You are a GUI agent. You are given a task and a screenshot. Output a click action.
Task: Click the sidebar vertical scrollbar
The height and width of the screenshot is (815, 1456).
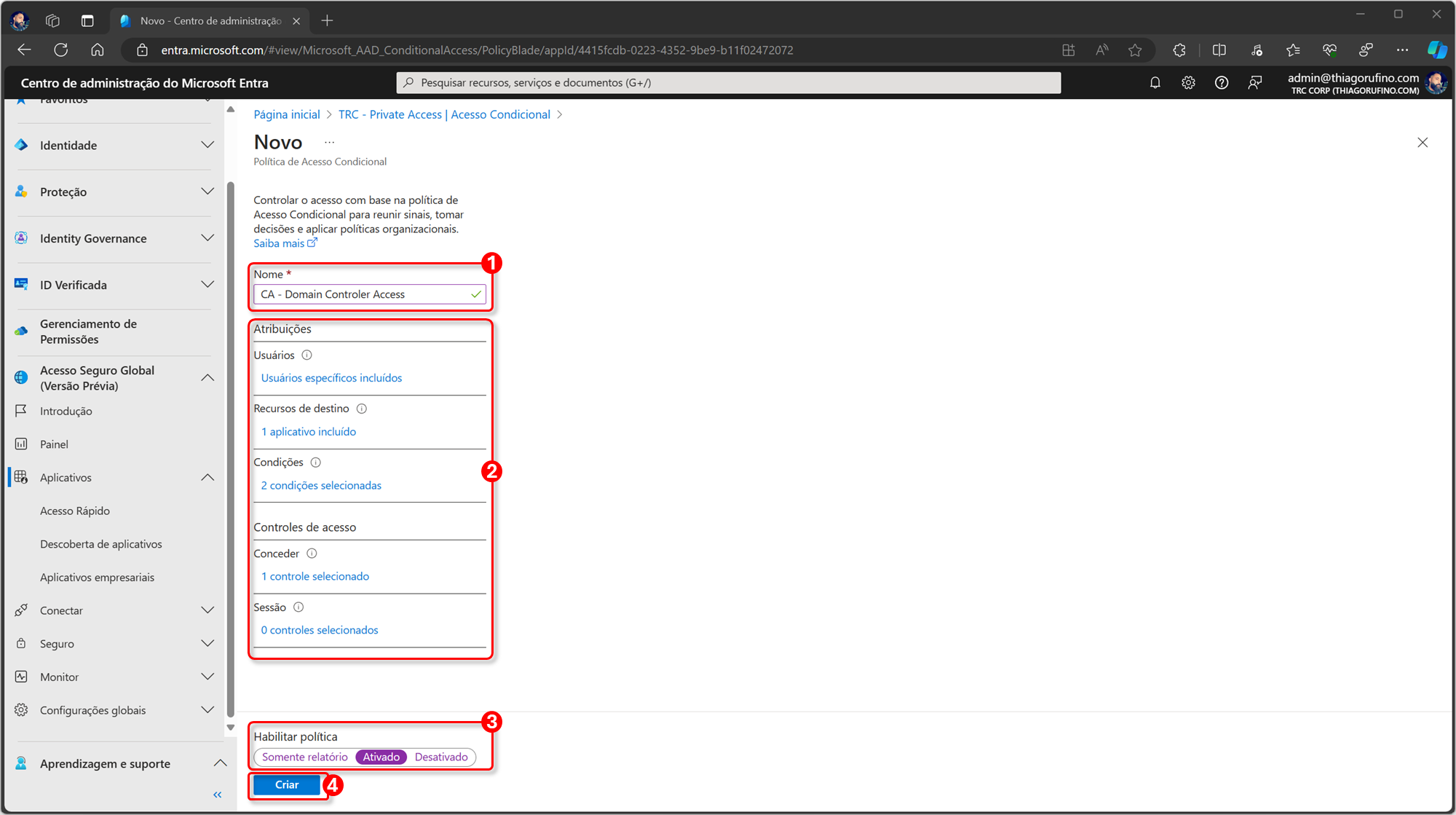[x=231, y=450]
